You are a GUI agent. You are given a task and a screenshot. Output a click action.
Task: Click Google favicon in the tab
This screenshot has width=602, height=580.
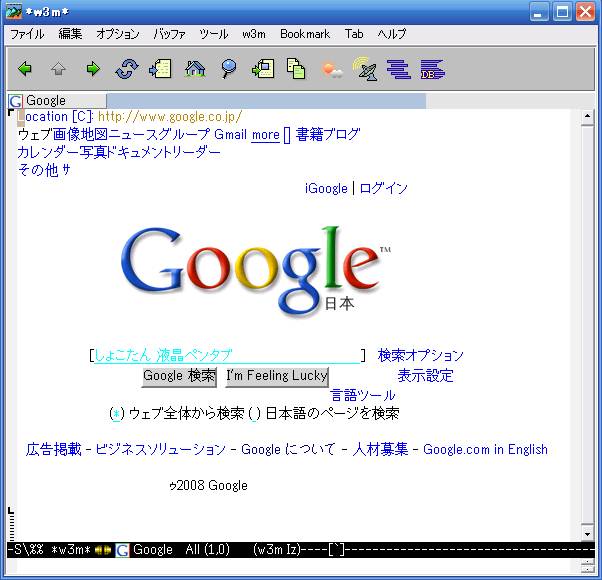[x=16, y=101]
